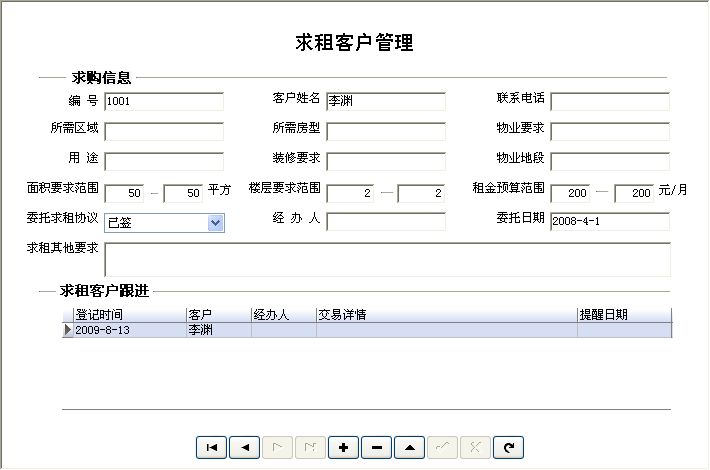Click the 委托日期 field showing 2008-4-1
The height and width of the screenshot is (470, 710).
tap(610, 221)
